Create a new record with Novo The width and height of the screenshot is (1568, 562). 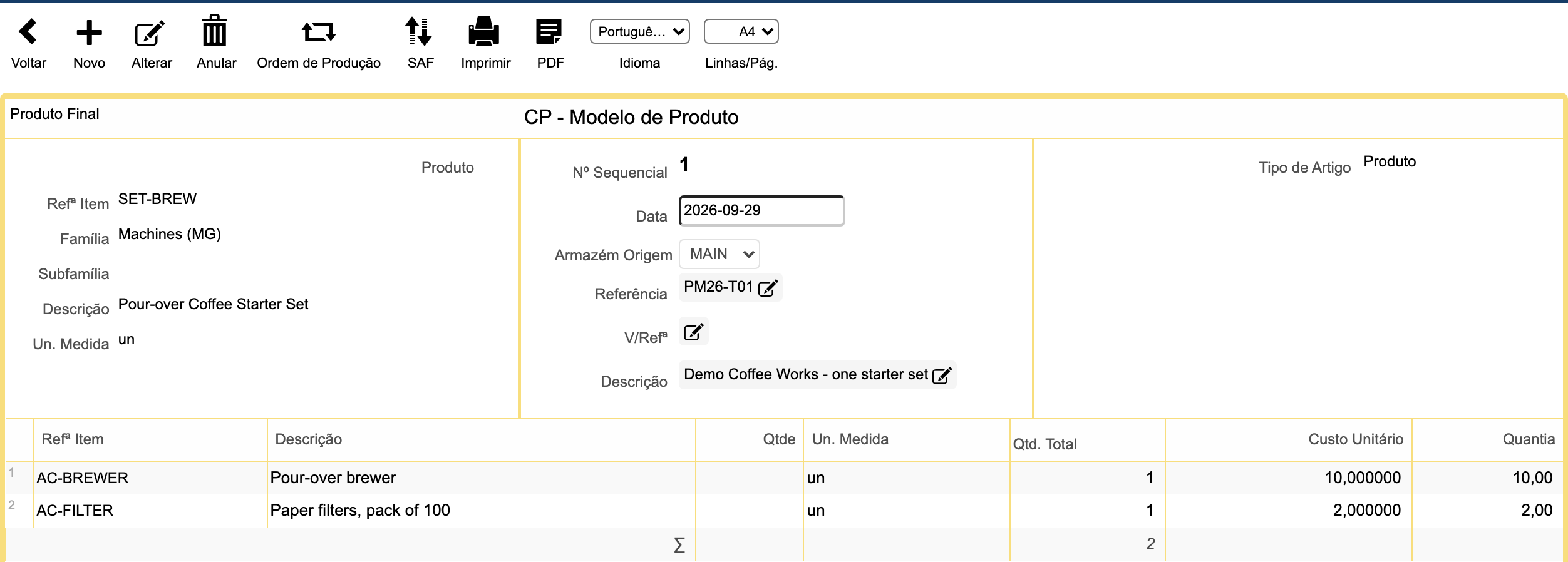89,33
